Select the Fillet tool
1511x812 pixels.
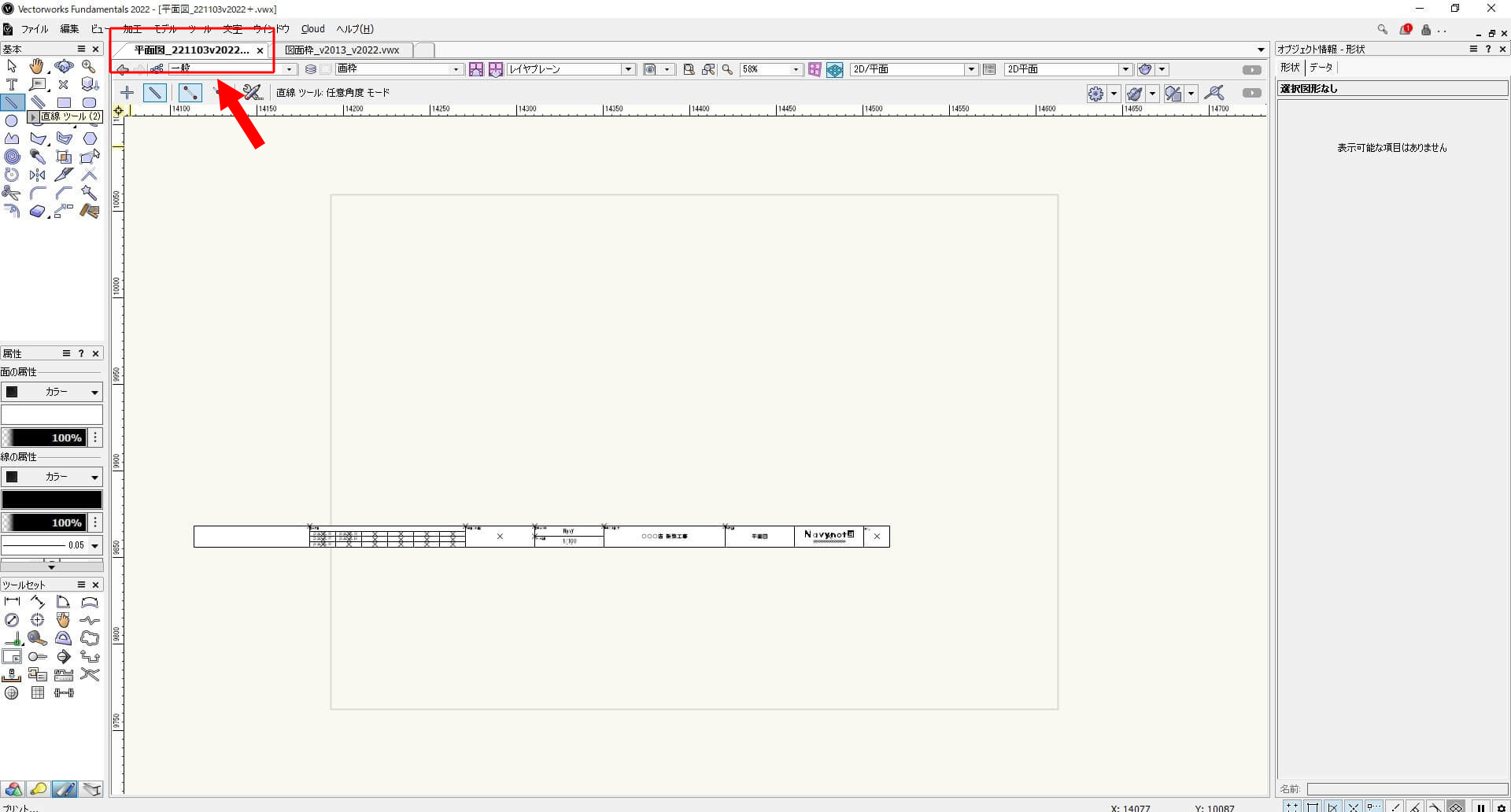click(x=37, y=193)
